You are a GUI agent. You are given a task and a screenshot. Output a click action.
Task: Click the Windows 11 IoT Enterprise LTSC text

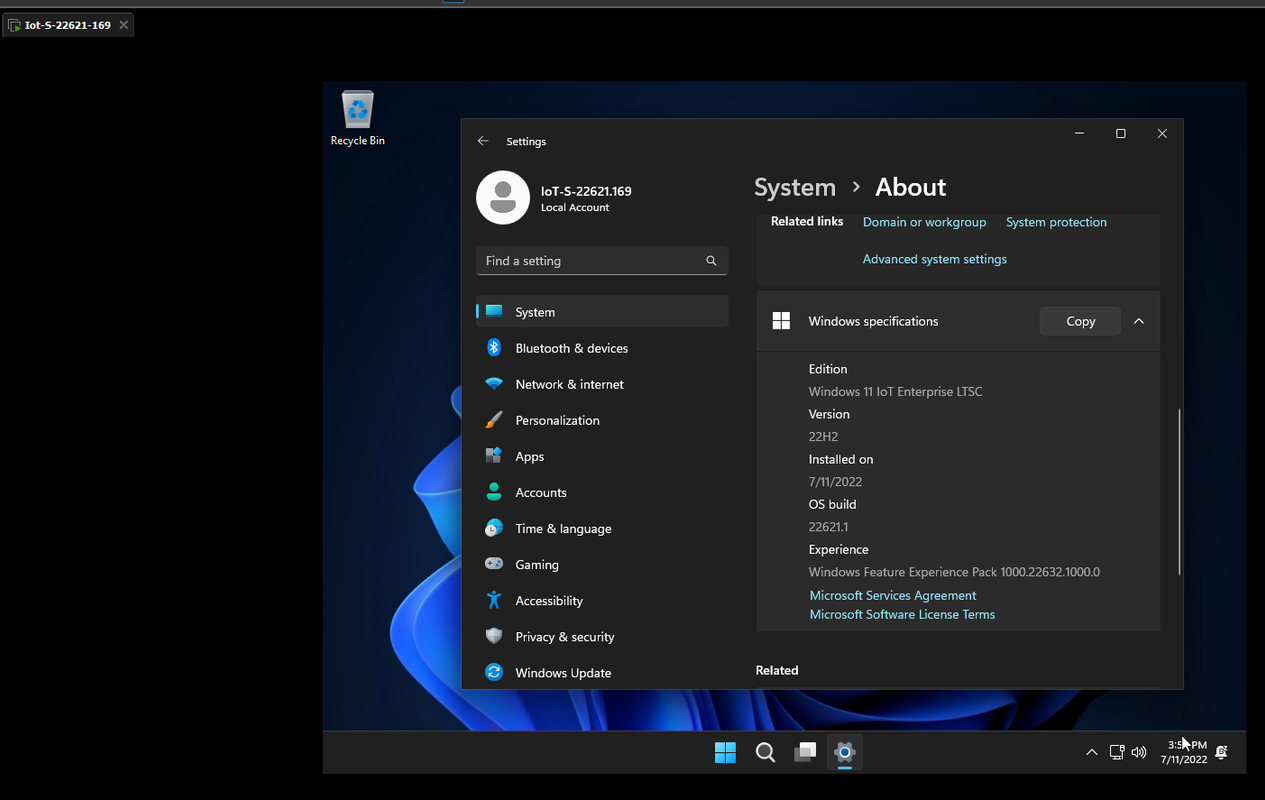(x=895, y=392)
